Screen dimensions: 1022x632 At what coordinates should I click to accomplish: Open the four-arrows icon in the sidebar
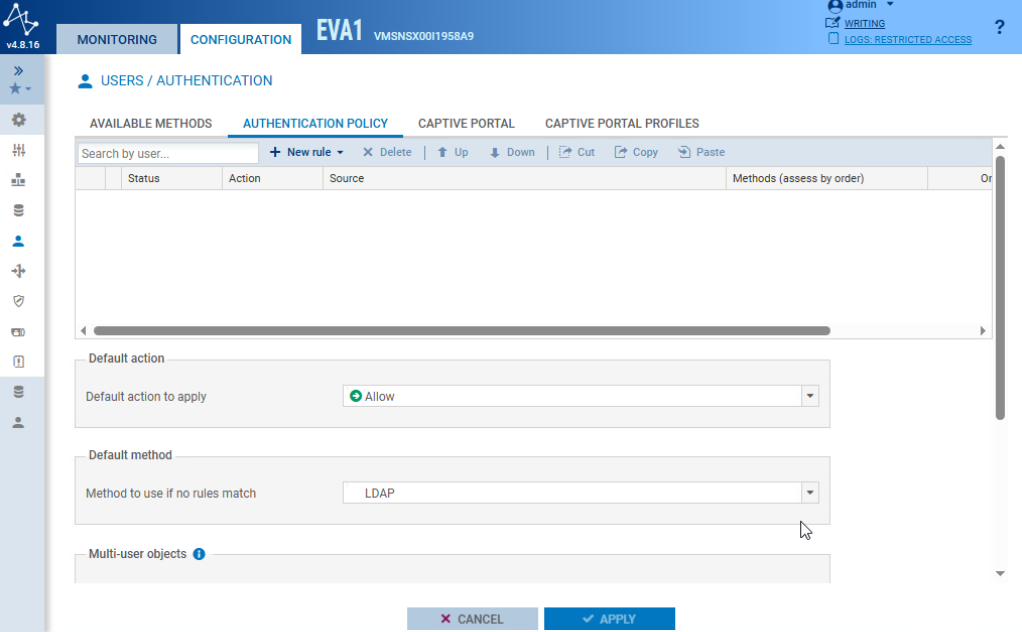[19, 271]
